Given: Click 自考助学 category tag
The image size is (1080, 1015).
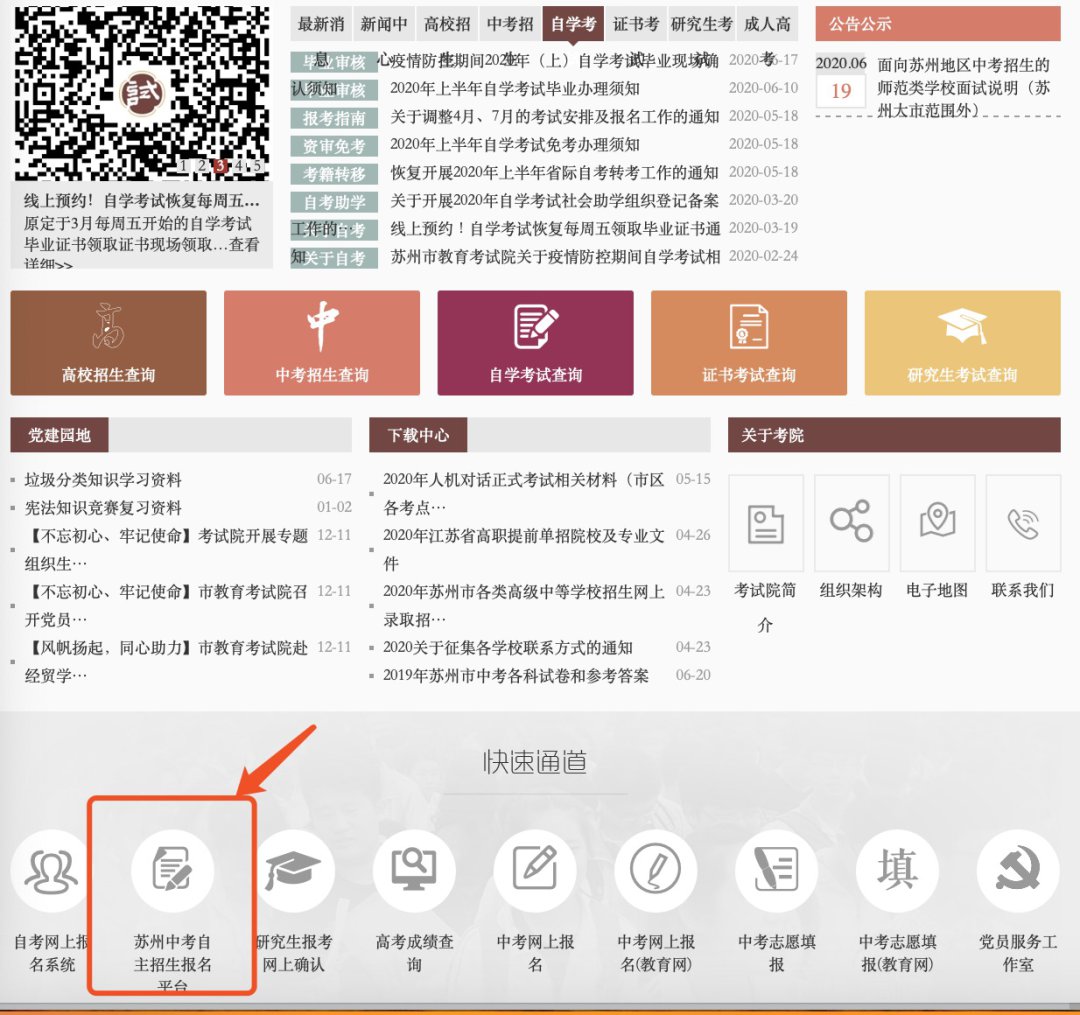Looking at the screenshot, I should (334, 202).
